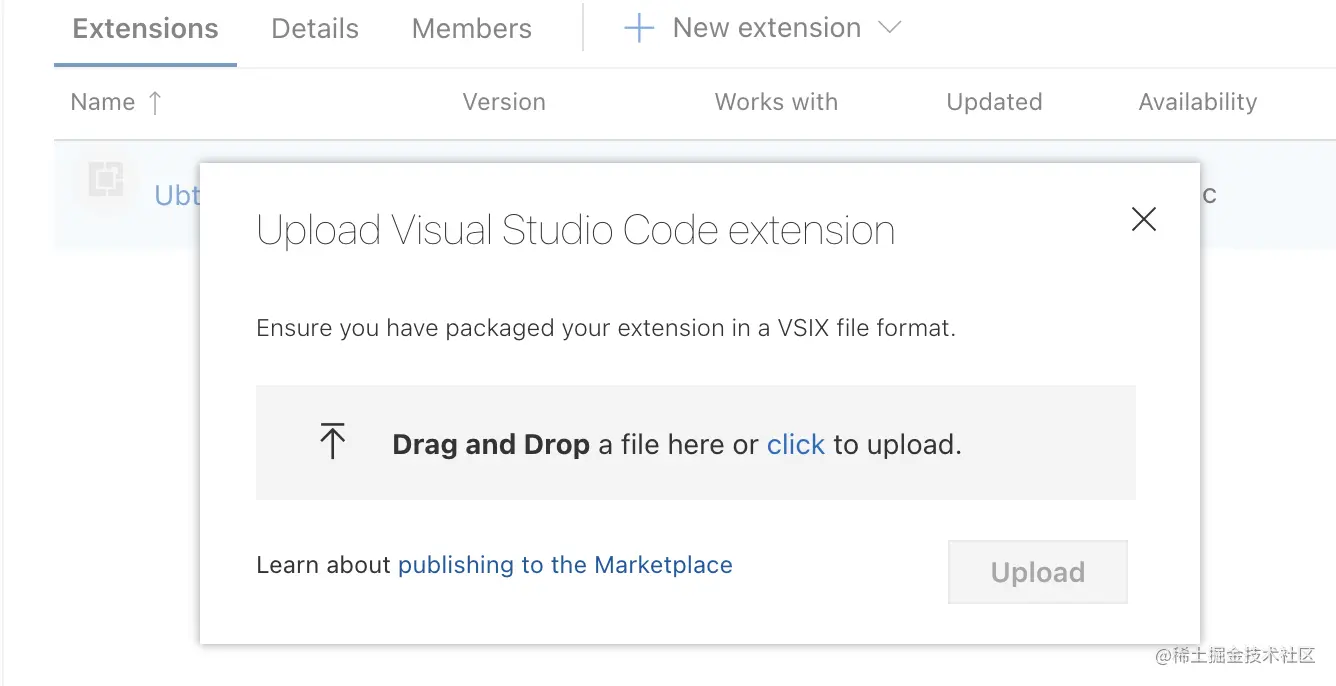
Task: Close the Upload extension dialog
Action: pos(1143,219)
